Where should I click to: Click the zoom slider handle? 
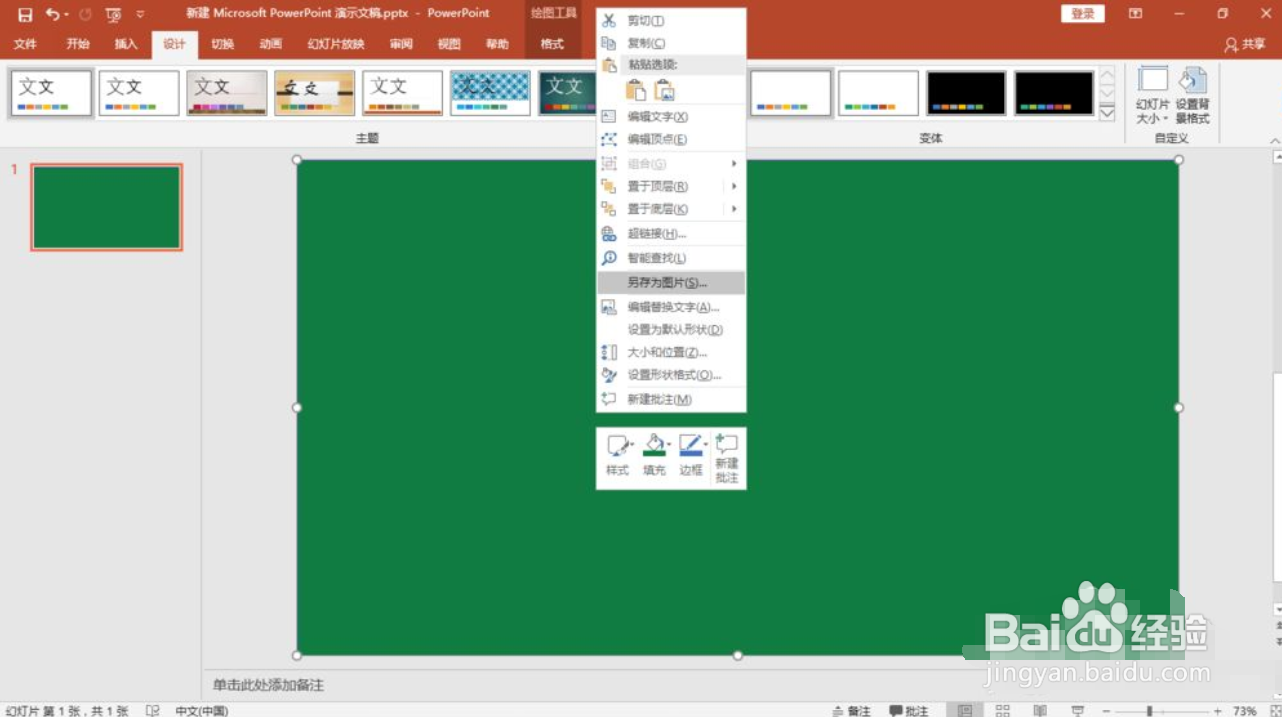click(x=1150, y=710)
